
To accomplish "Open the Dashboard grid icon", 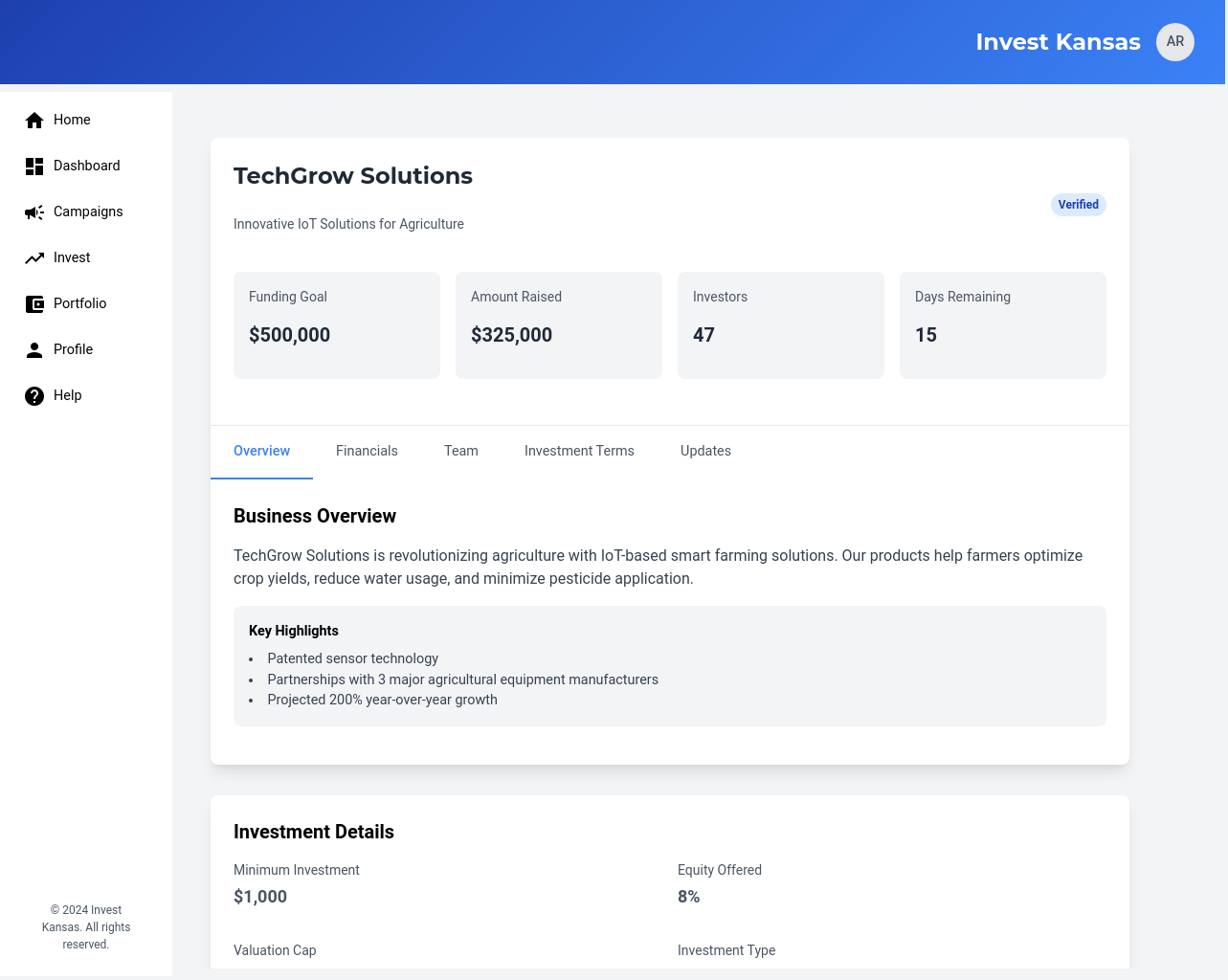I will point(34,166).
